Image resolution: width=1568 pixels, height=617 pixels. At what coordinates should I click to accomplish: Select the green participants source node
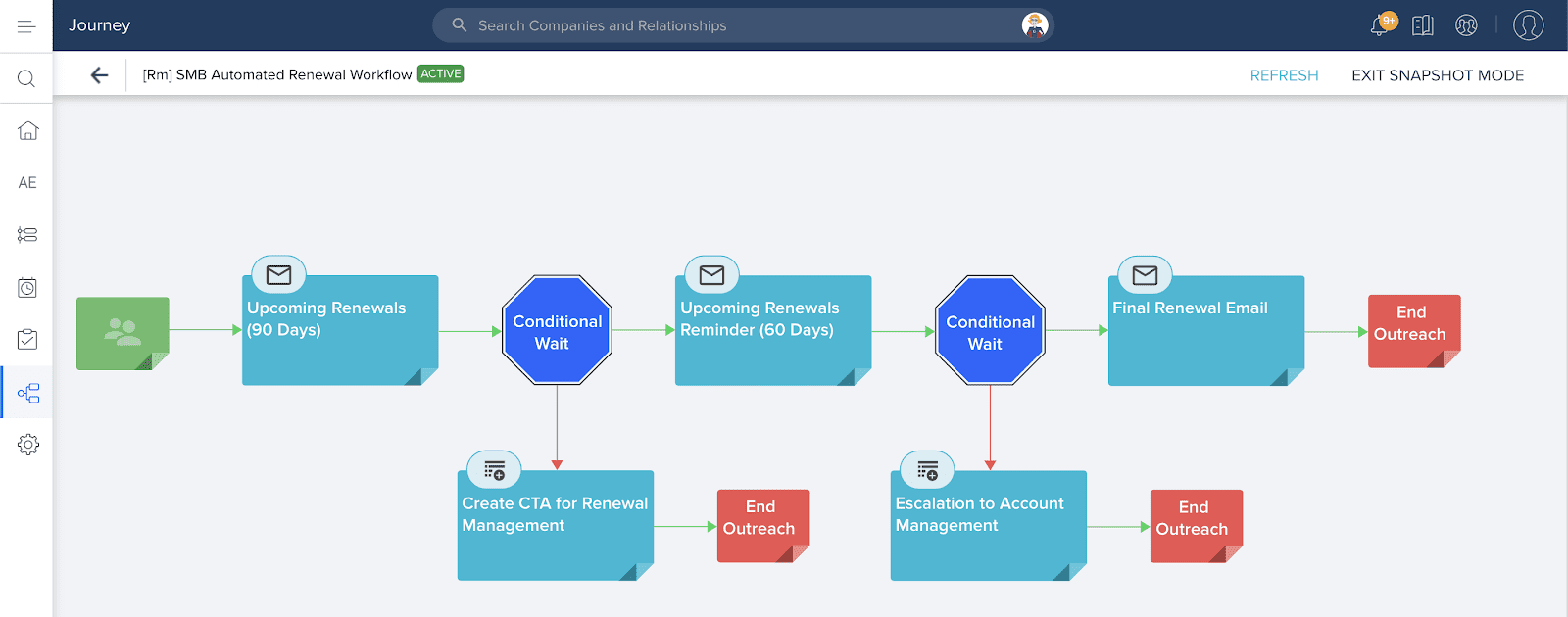coord(122,333)
